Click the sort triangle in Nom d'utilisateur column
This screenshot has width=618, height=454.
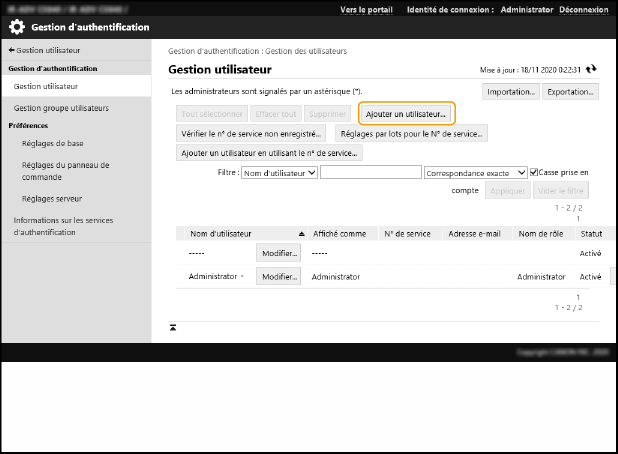point(302,233)
